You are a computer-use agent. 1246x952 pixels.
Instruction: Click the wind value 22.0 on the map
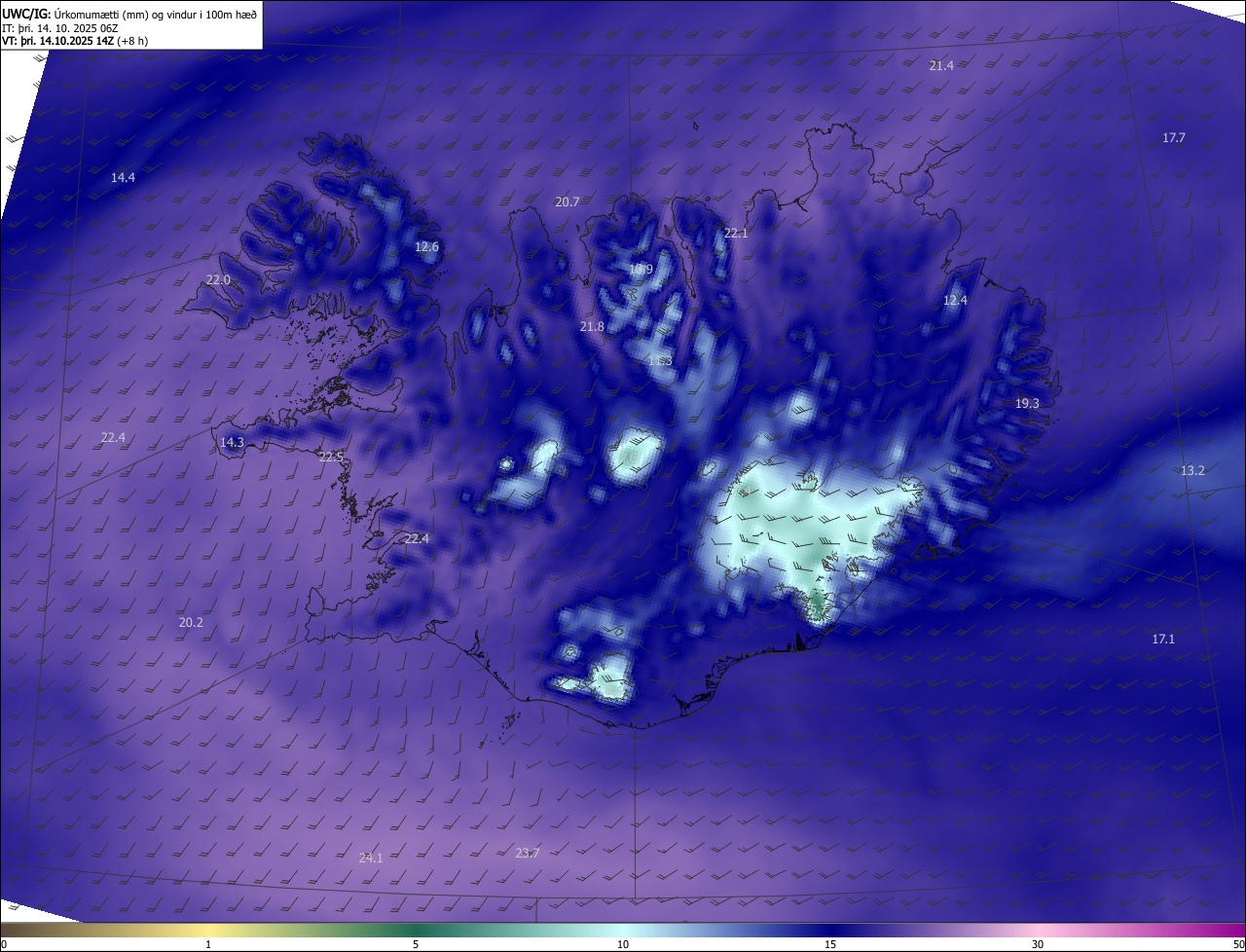pos(218,279)
